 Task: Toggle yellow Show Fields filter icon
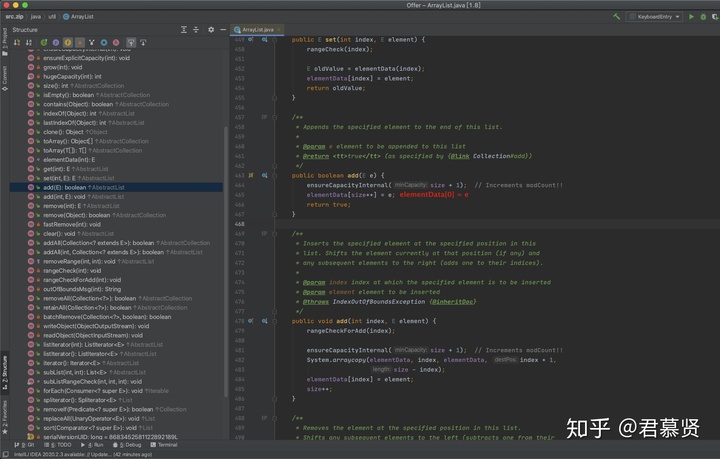pos(68,42)
